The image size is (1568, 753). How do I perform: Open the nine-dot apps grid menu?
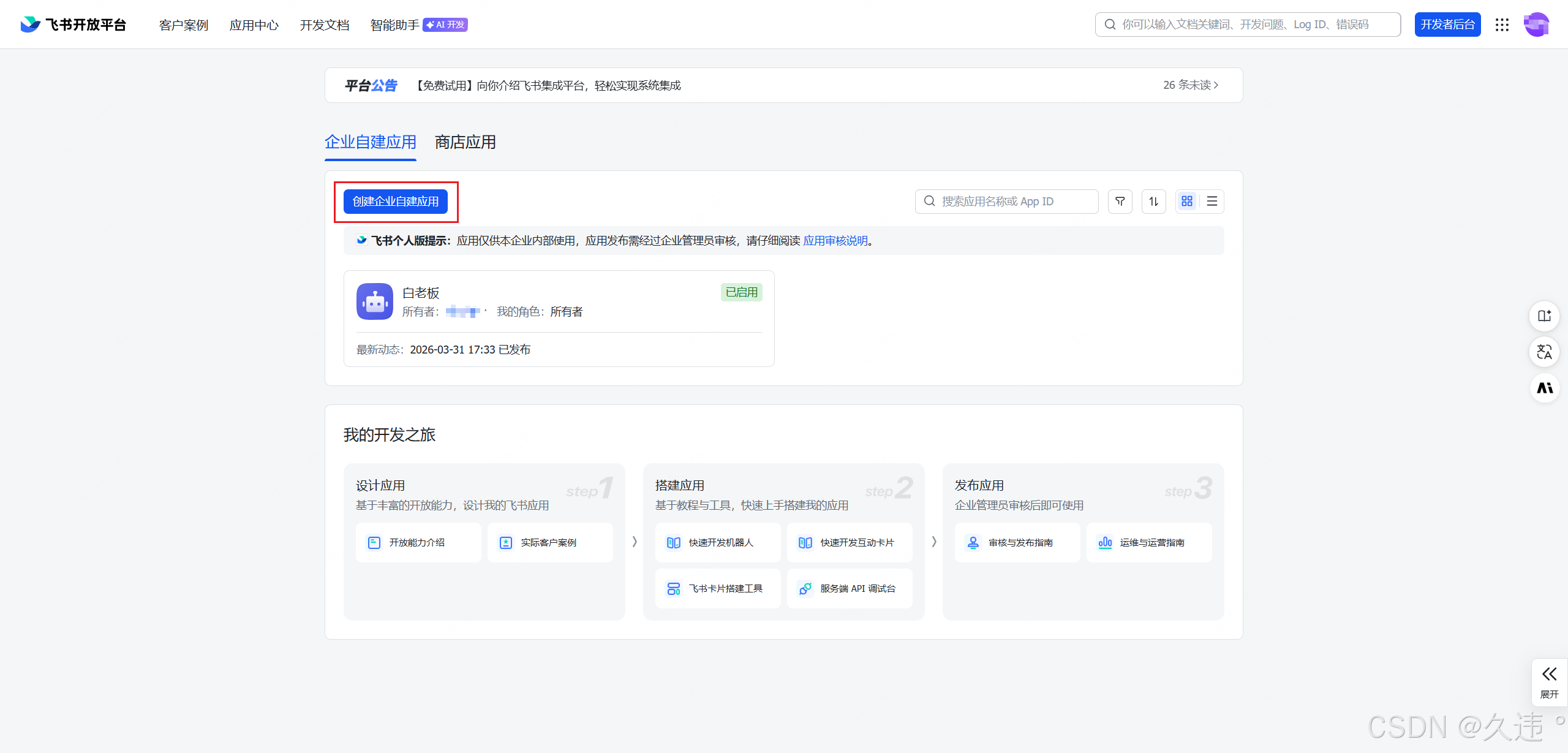[1502, 25]
